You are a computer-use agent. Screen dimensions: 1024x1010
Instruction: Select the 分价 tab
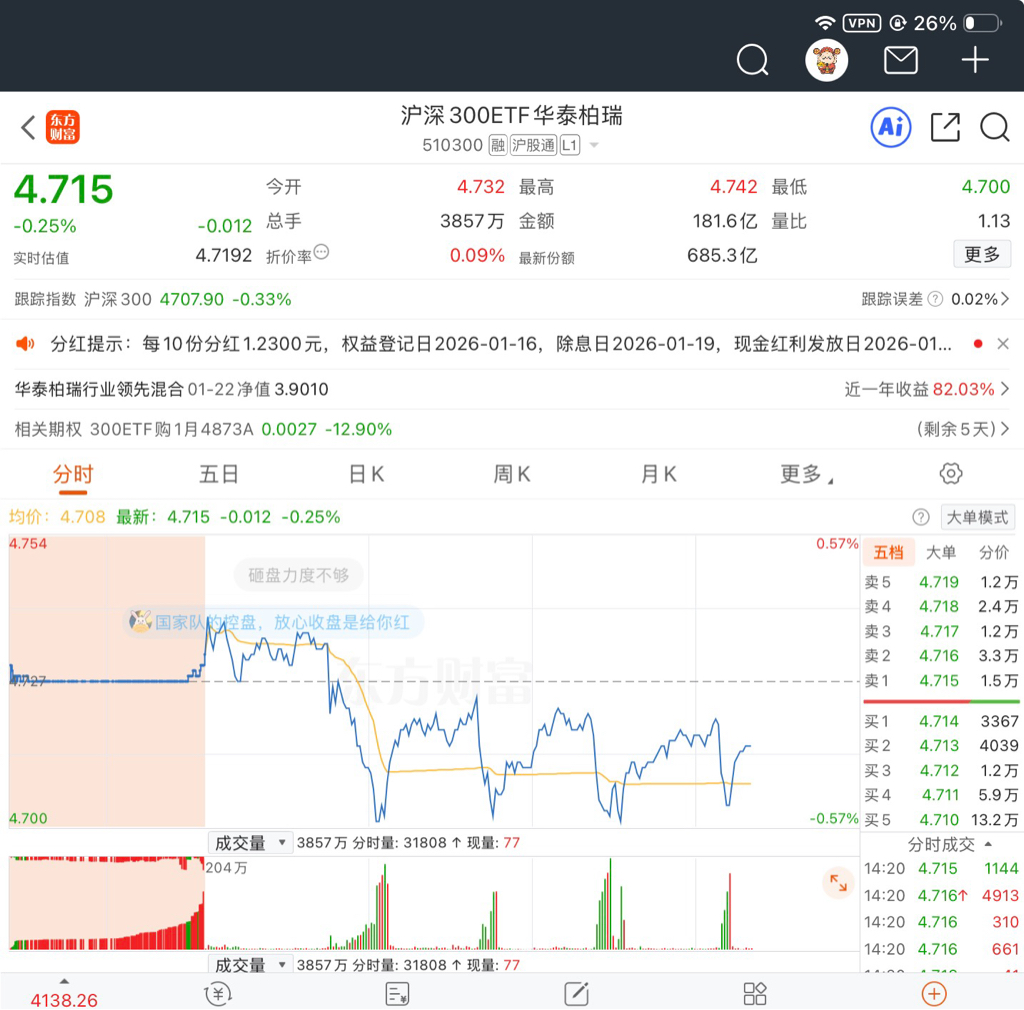tap(994, 552)
